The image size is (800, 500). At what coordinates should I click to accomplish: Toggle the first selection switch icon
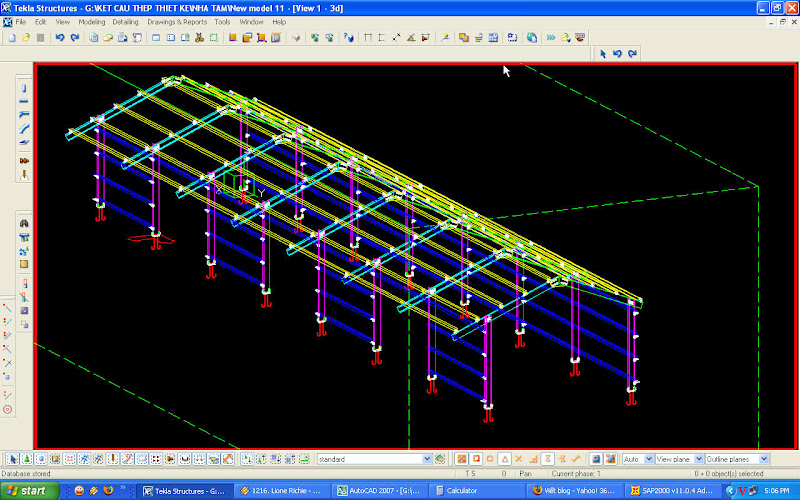(11, 459)
